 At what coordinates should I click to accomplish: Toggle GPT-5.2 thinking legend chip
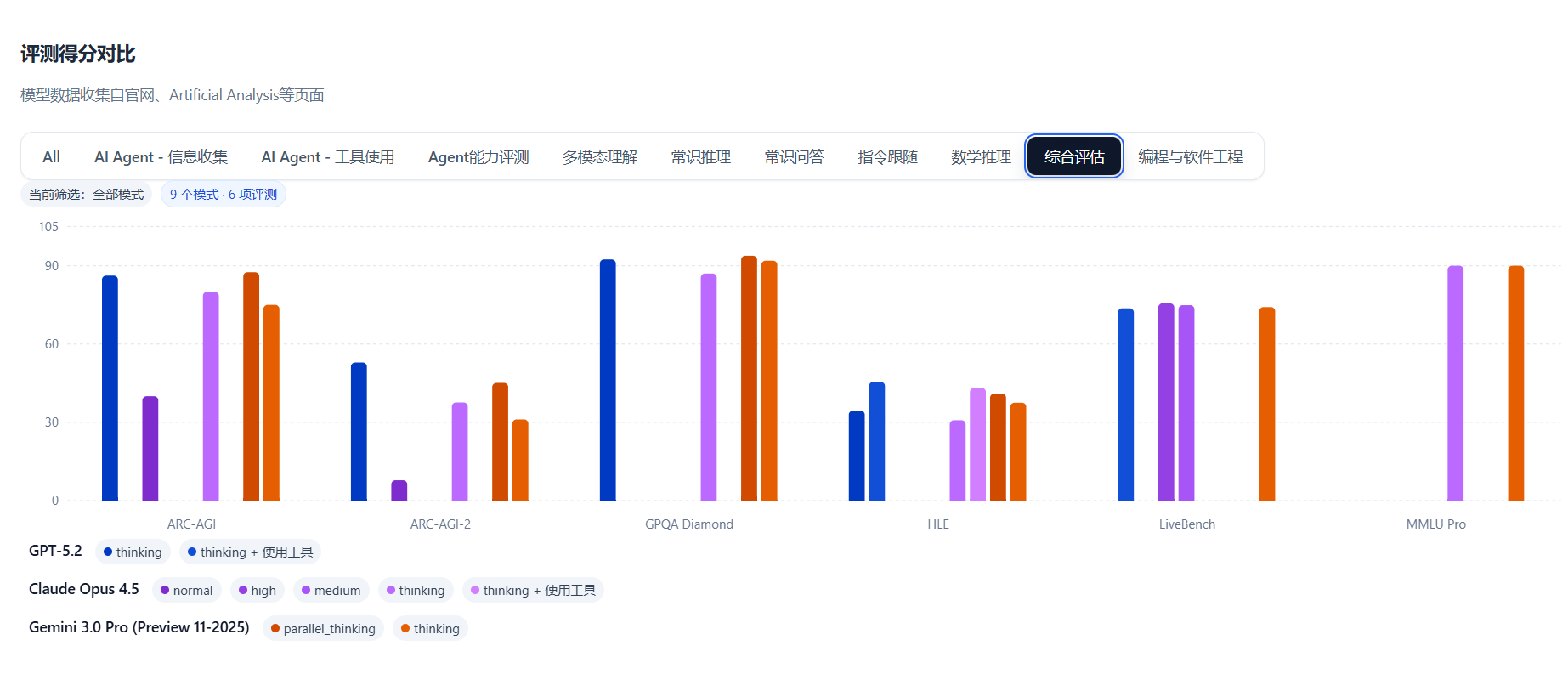point(133,552)
